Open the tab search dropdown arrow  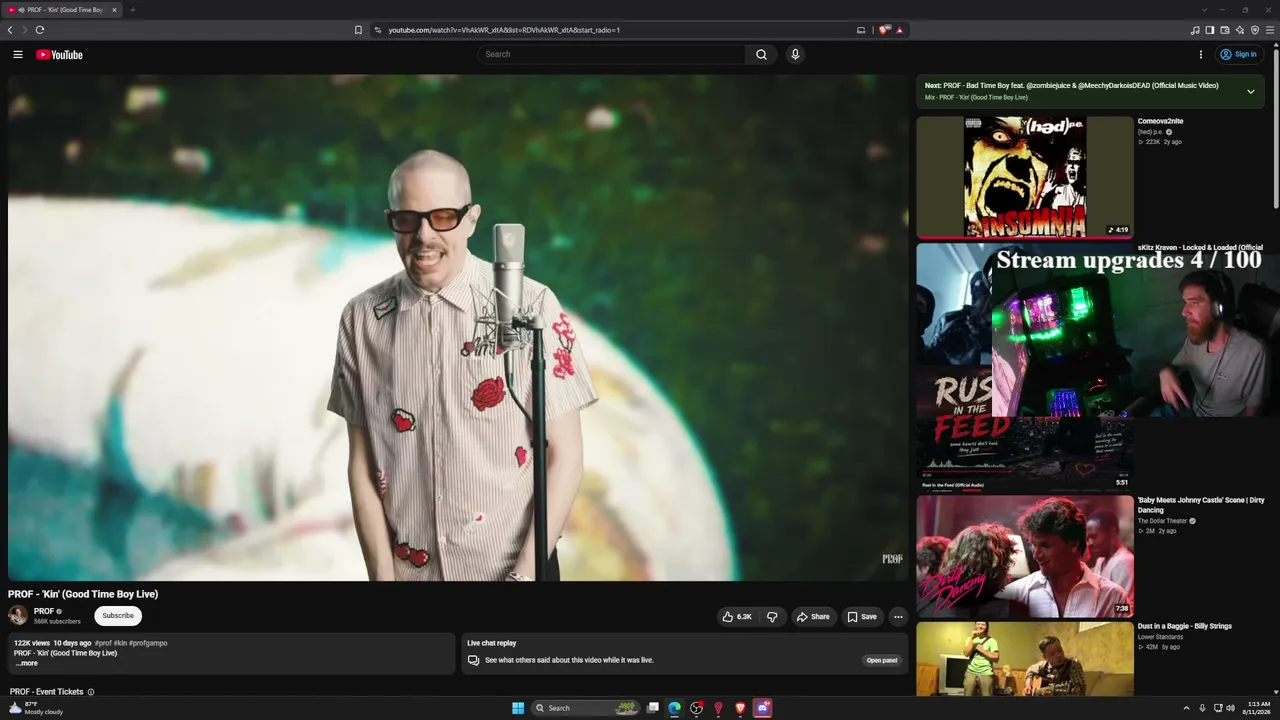(x=1204, y=10)
